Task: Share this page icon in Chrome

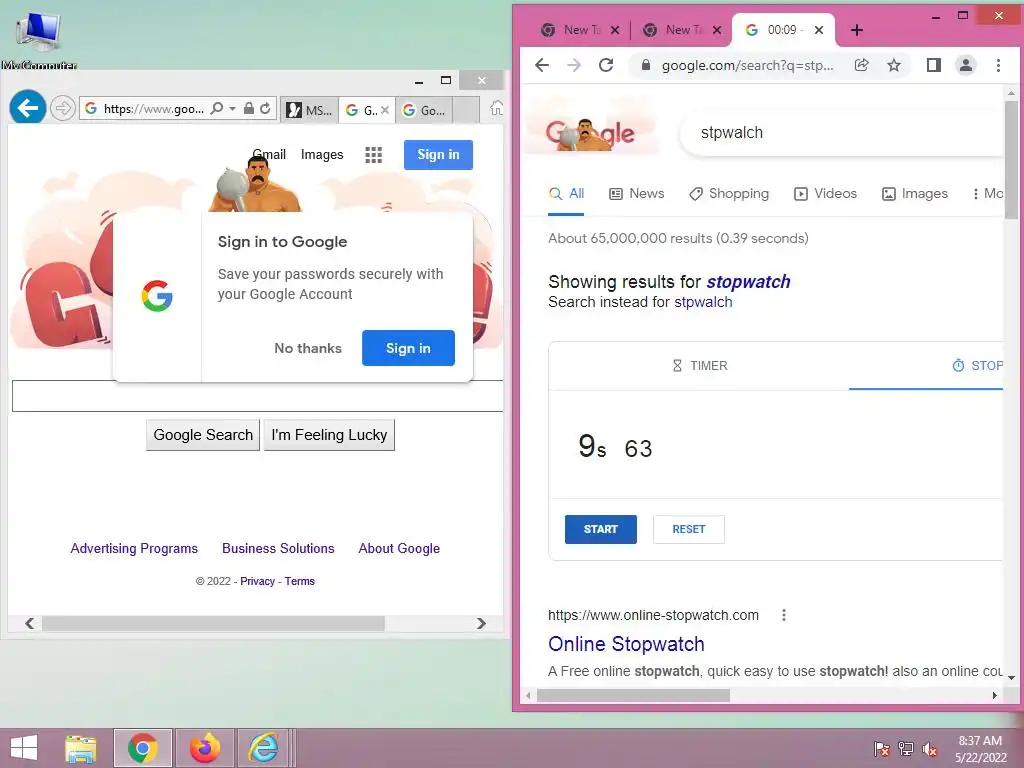Action: point(861,65)
